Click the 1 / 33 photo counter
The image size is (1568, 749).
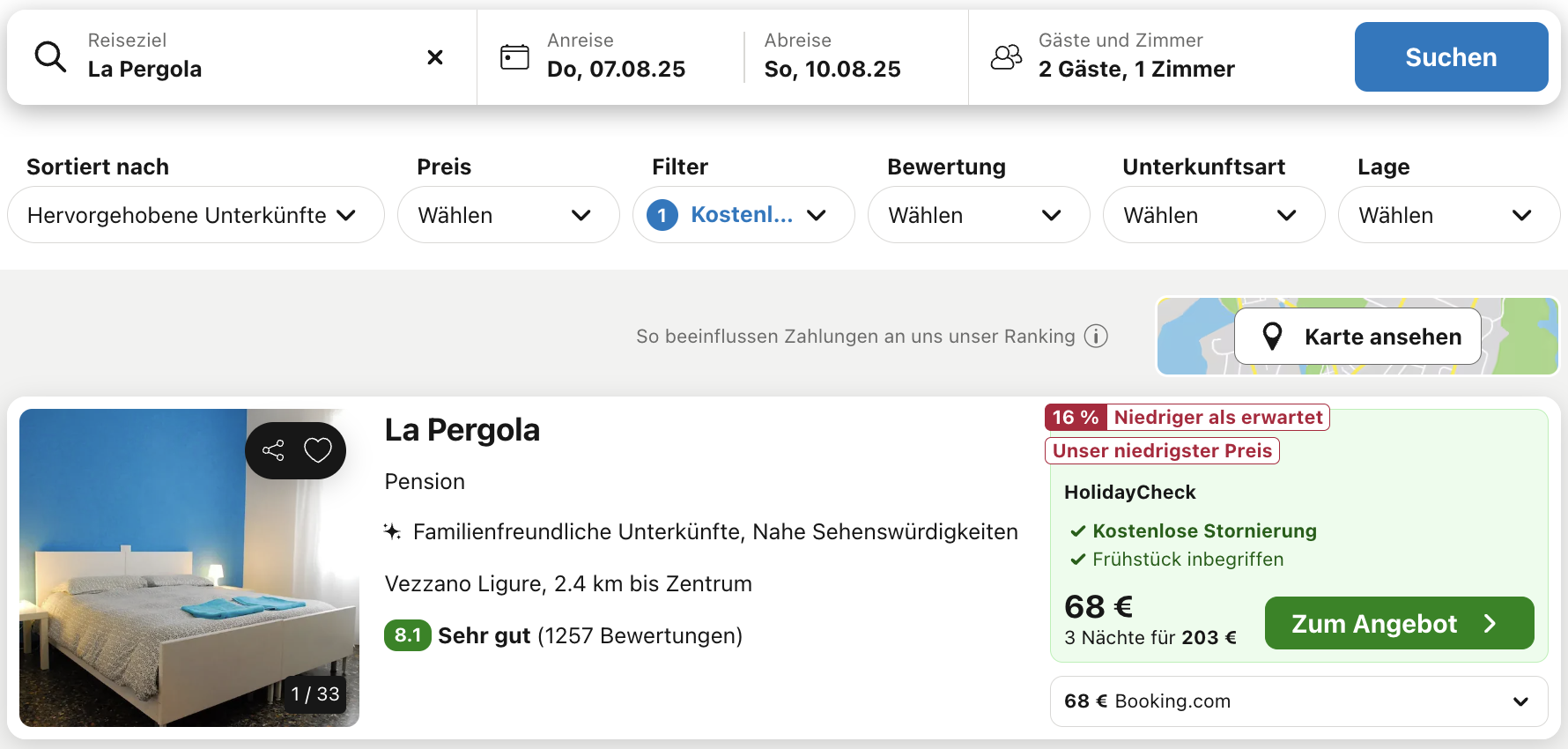pos(315,694)
